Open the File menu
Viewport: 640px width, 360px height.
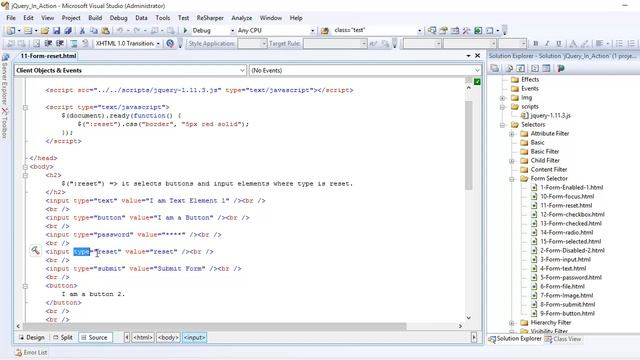tap(11, 18)
